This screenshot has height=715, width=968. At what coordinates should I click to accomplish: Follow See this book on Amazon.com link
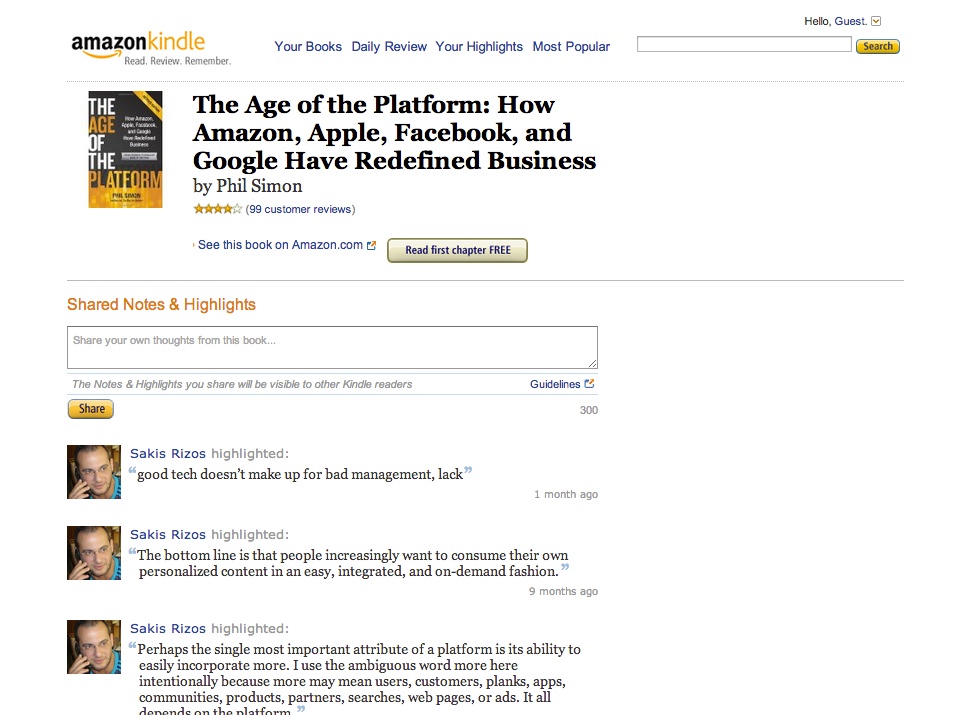(280, 245)
